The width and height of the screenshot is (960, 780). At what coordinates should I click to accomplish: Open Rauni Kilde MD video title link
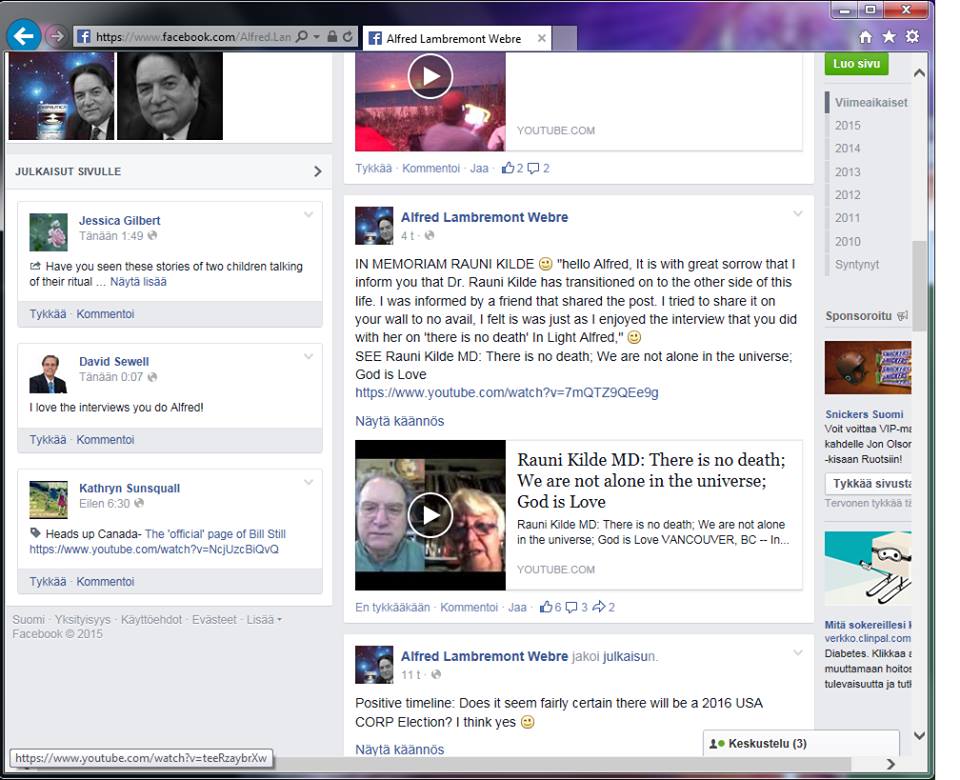coord(651,481)
